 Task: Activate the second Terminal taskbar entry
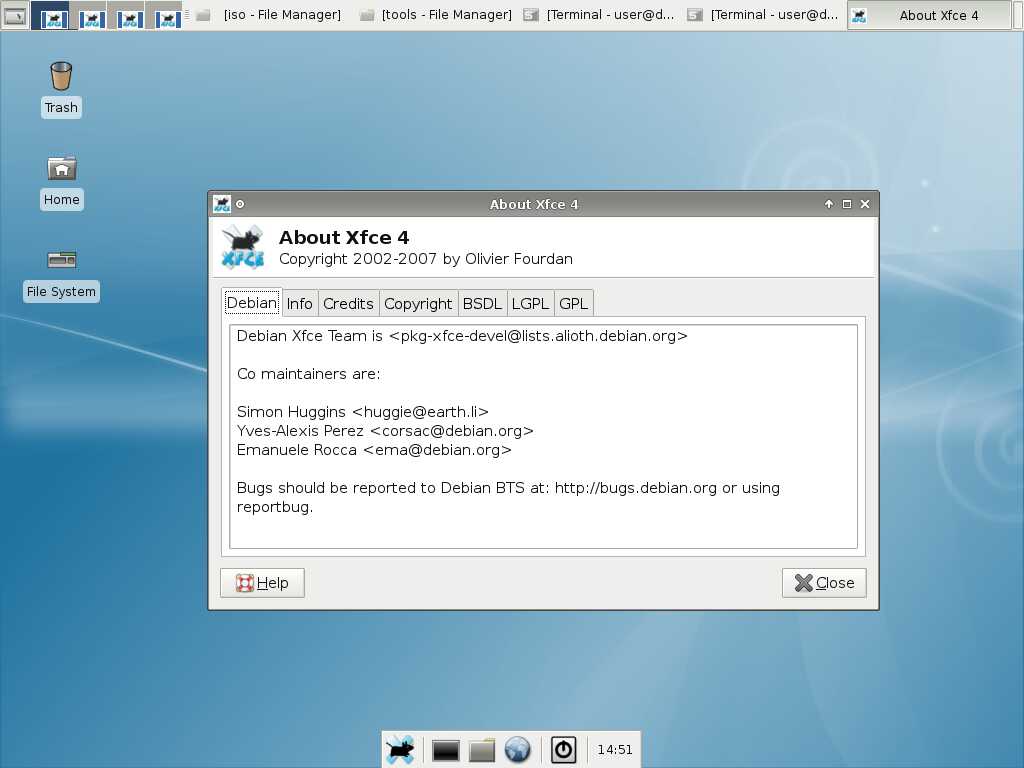point(764,15)
